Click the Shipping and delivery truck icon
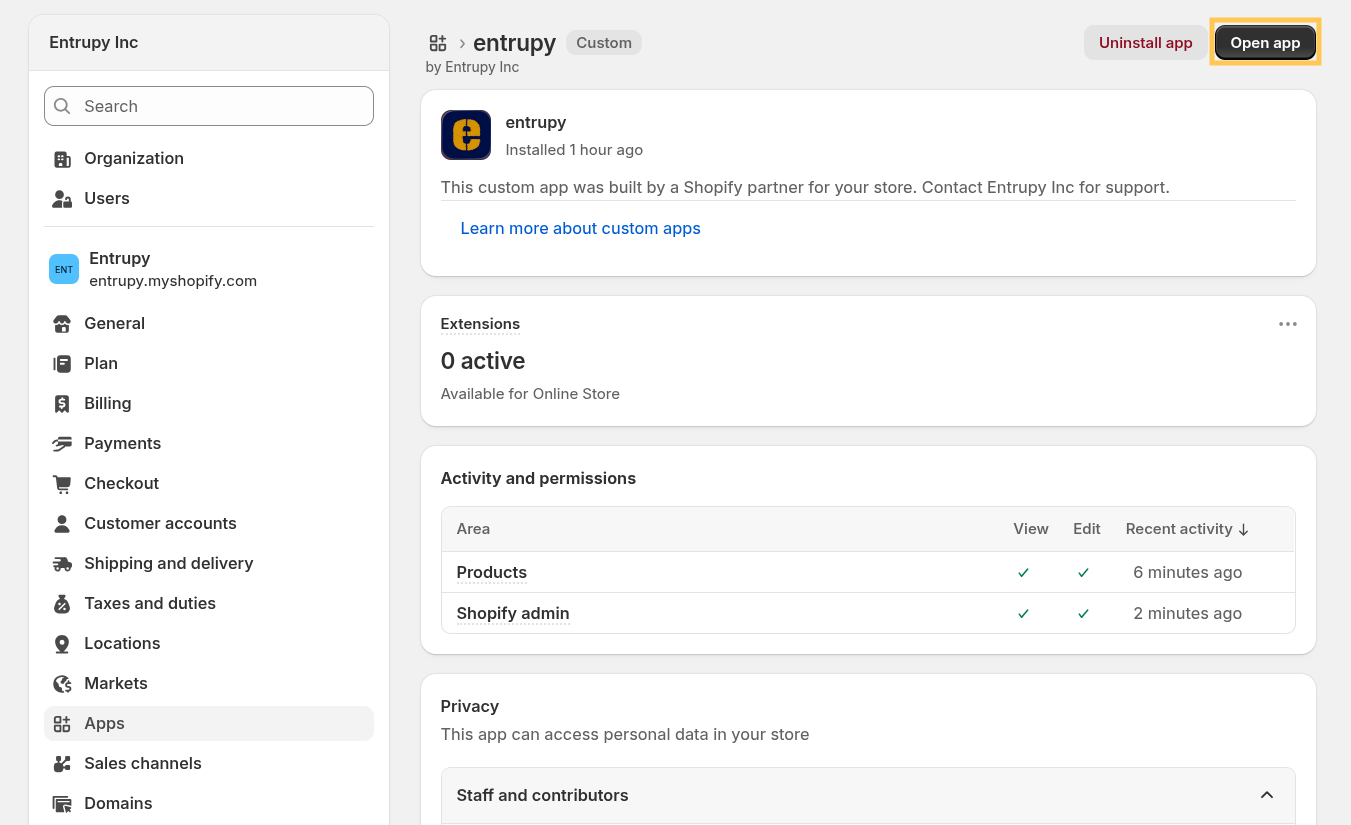Image resolution: width=1351 pixels, height=825 pixels. tap(62, 564)
